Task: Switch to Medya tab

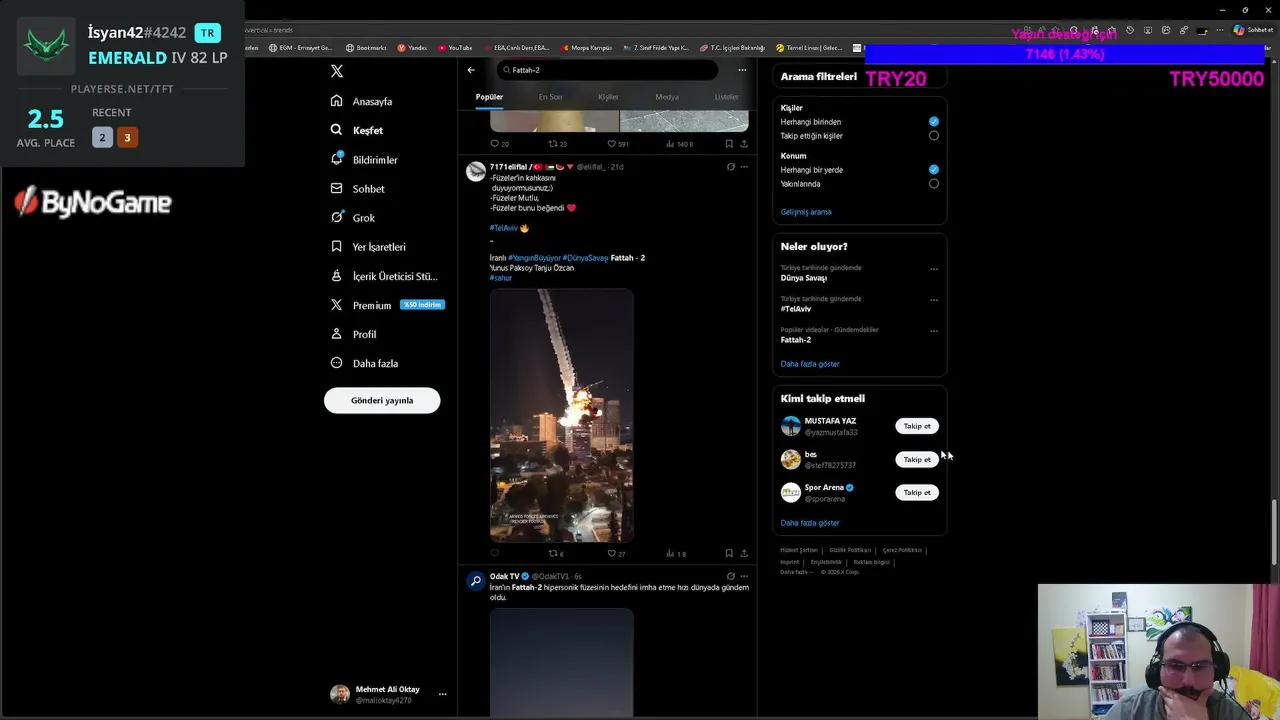Action: click(x=667, y=97)
